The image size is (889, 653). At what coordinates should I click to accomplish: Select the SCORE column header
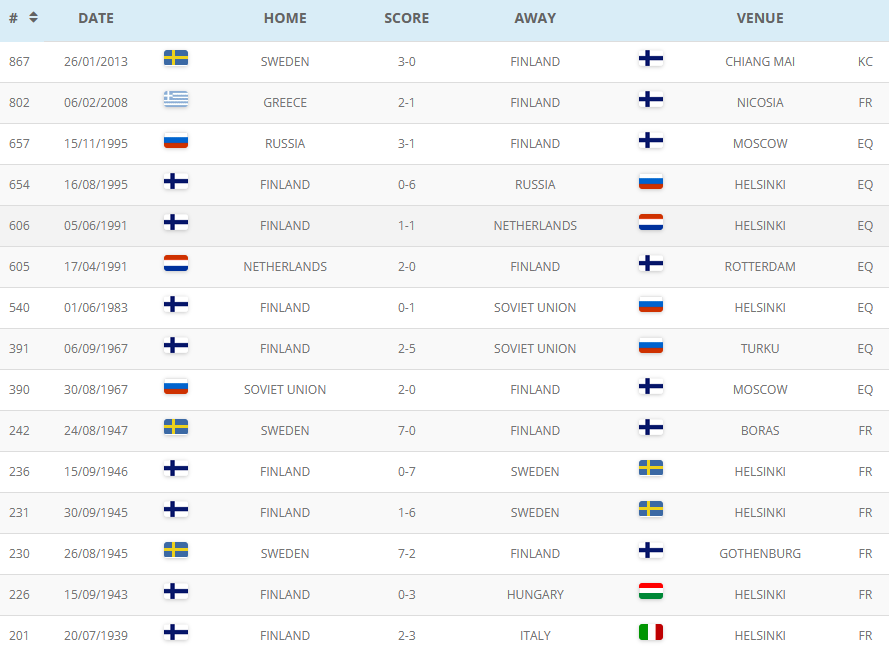click(407, 18)
